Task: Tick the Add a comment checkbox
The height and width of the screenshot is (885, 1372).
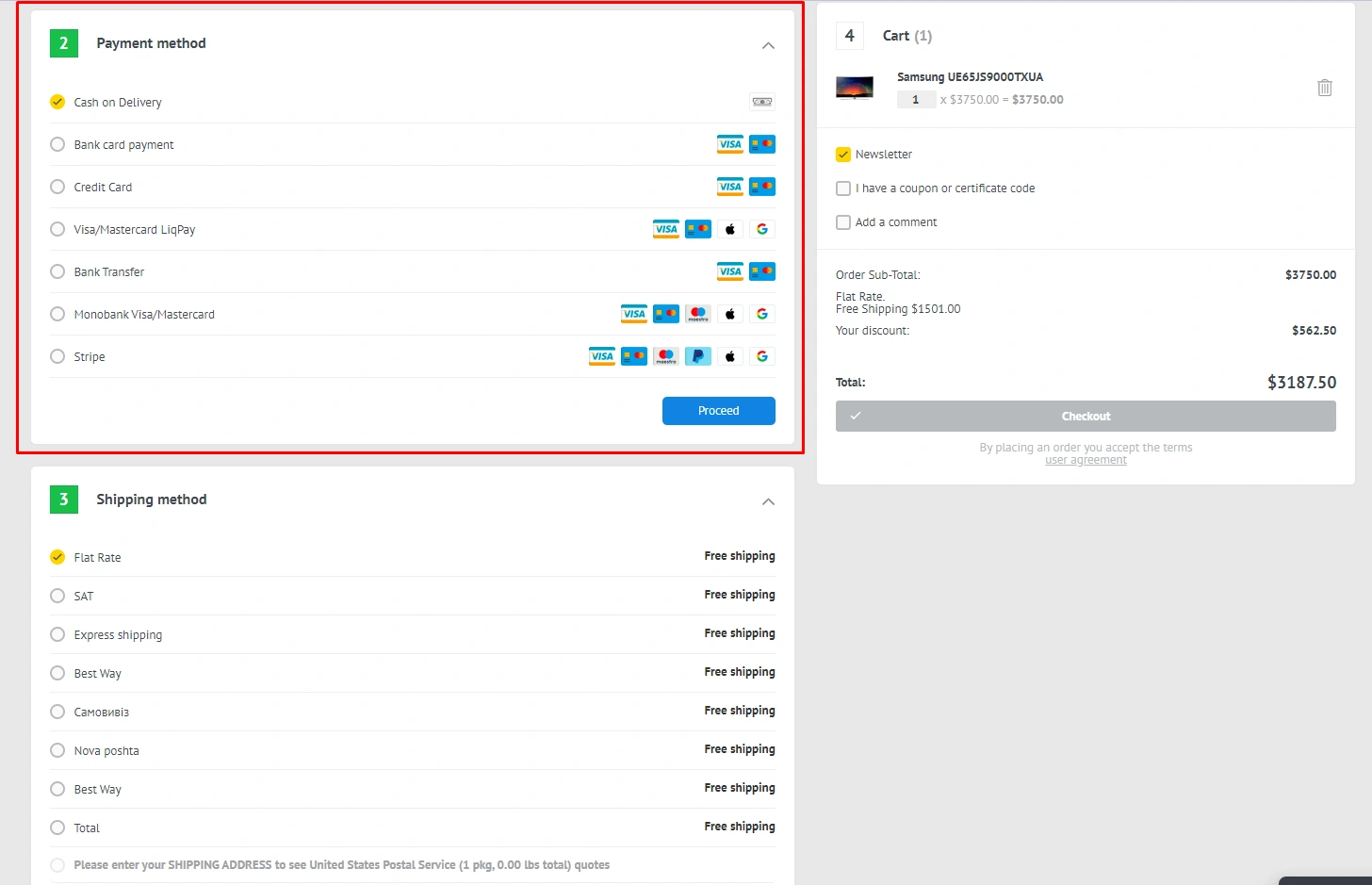Action: click(x=843, y=222)
